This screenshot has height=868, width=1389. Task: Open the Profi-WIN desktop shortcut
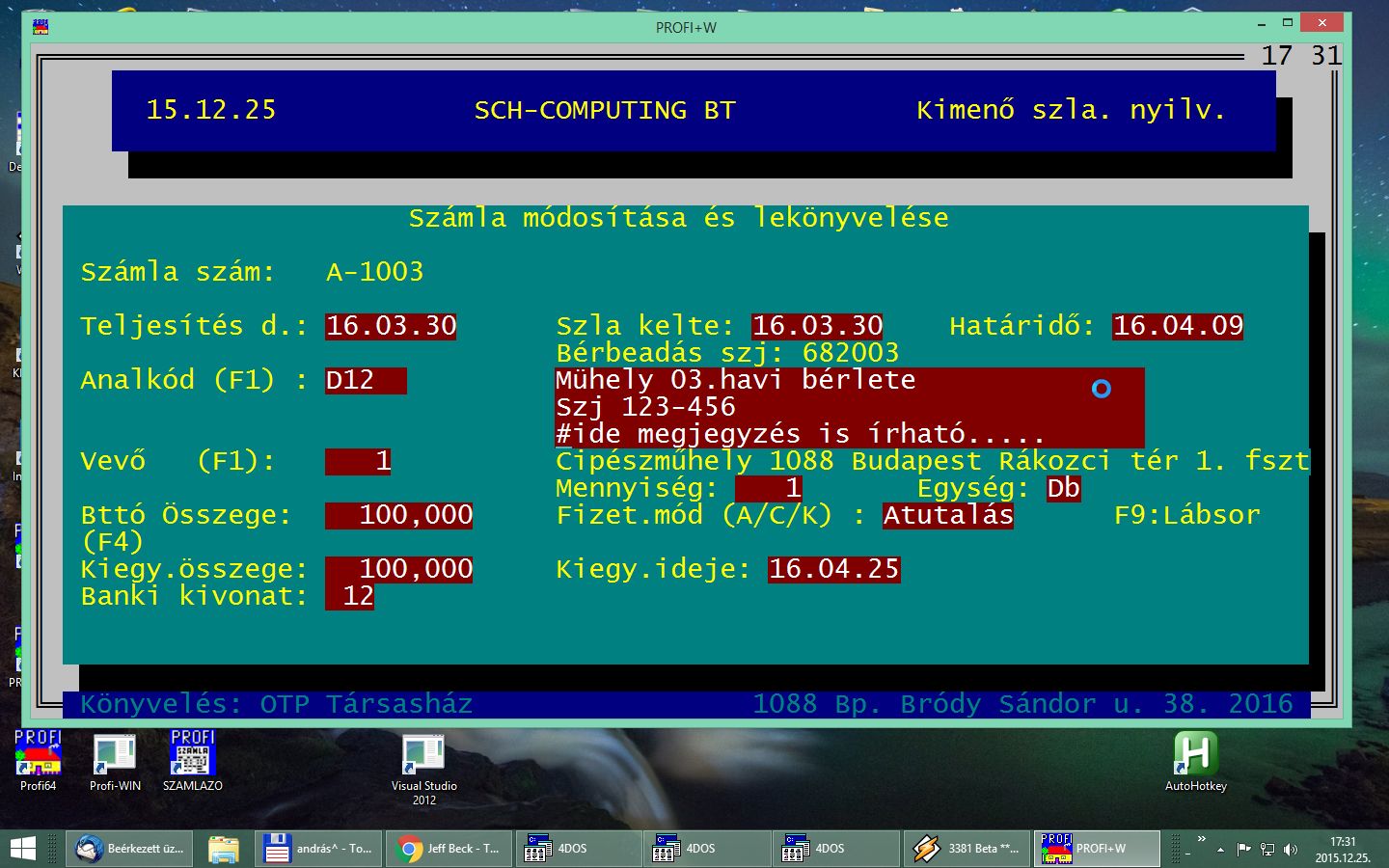115,753
